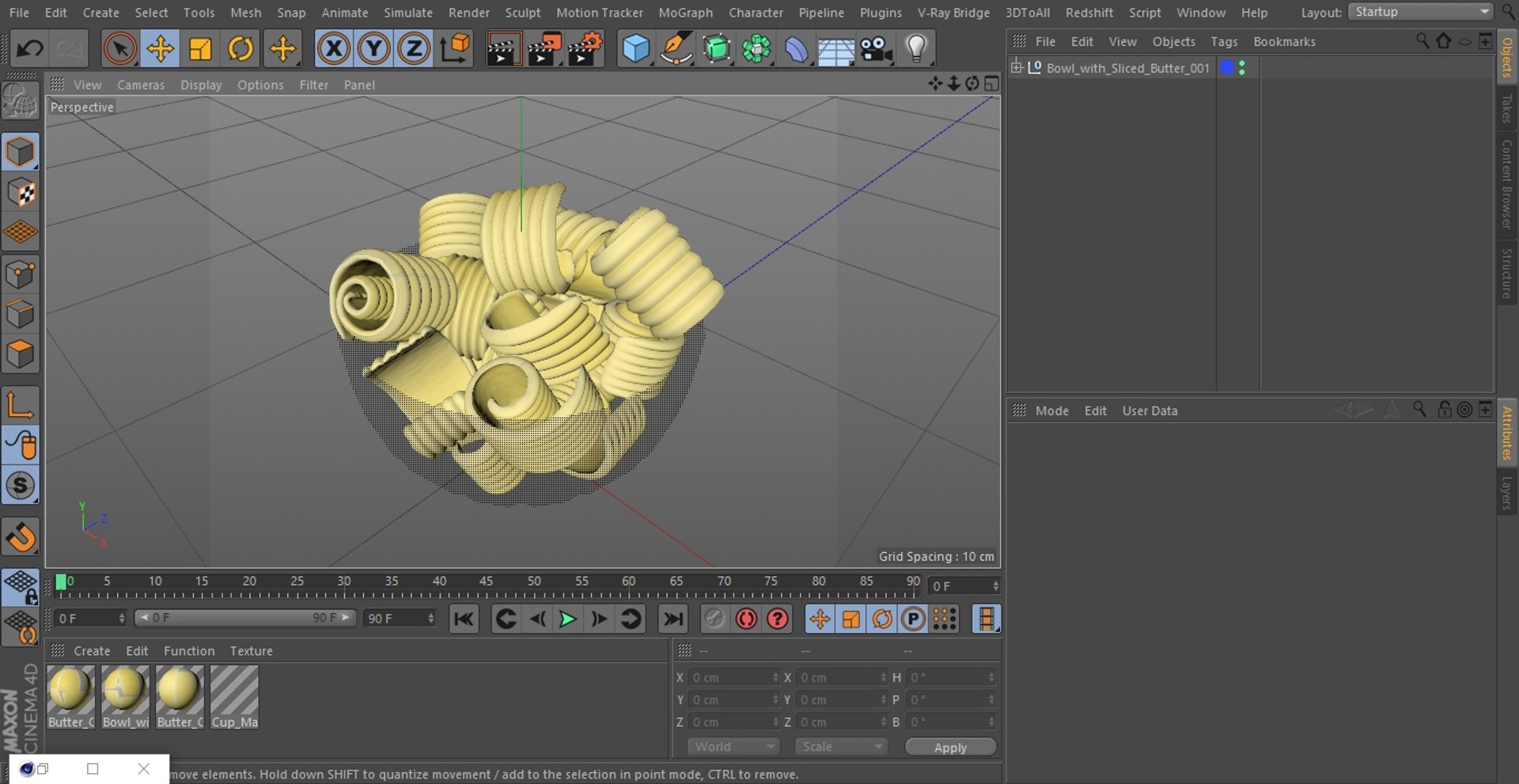Add a Bend deformer object
1519x784 pixels.
tap(797, 49)
